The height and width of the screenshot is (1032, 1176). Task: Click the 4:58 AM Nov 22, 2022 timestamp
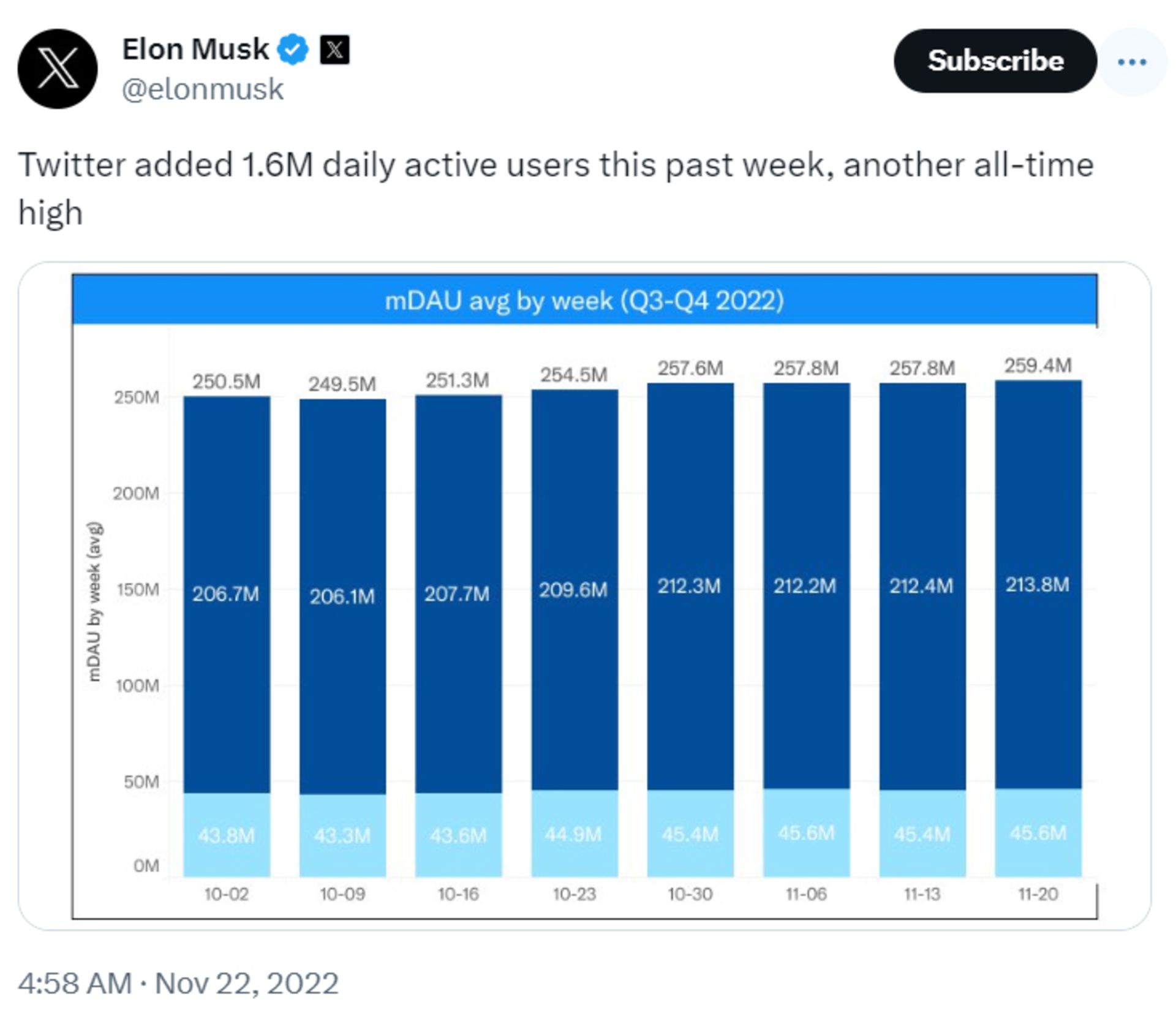point(178,983)
